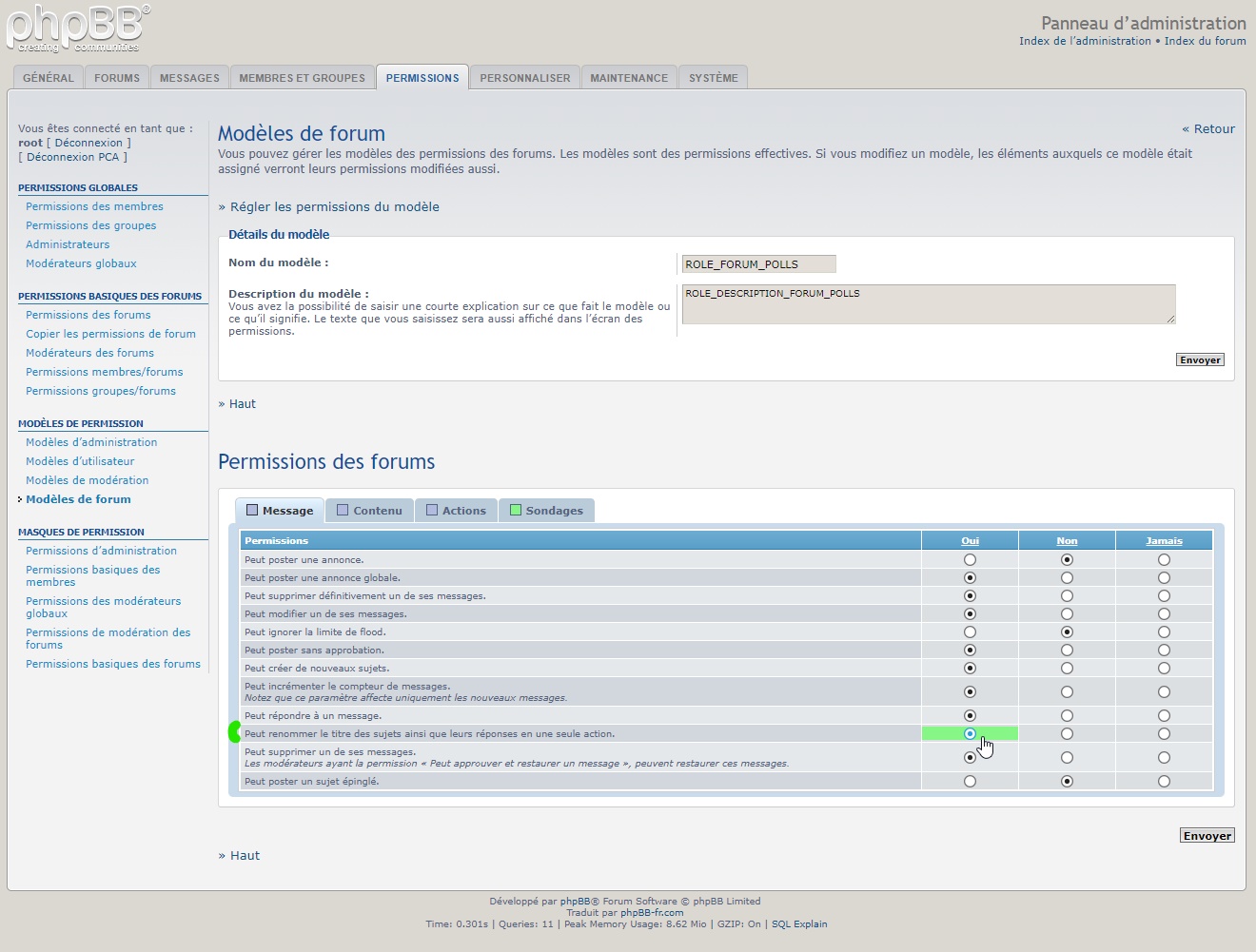
Task: Set 'Peut ignorer la limite de flood' to Oui
Action: (x=970, y=632)
